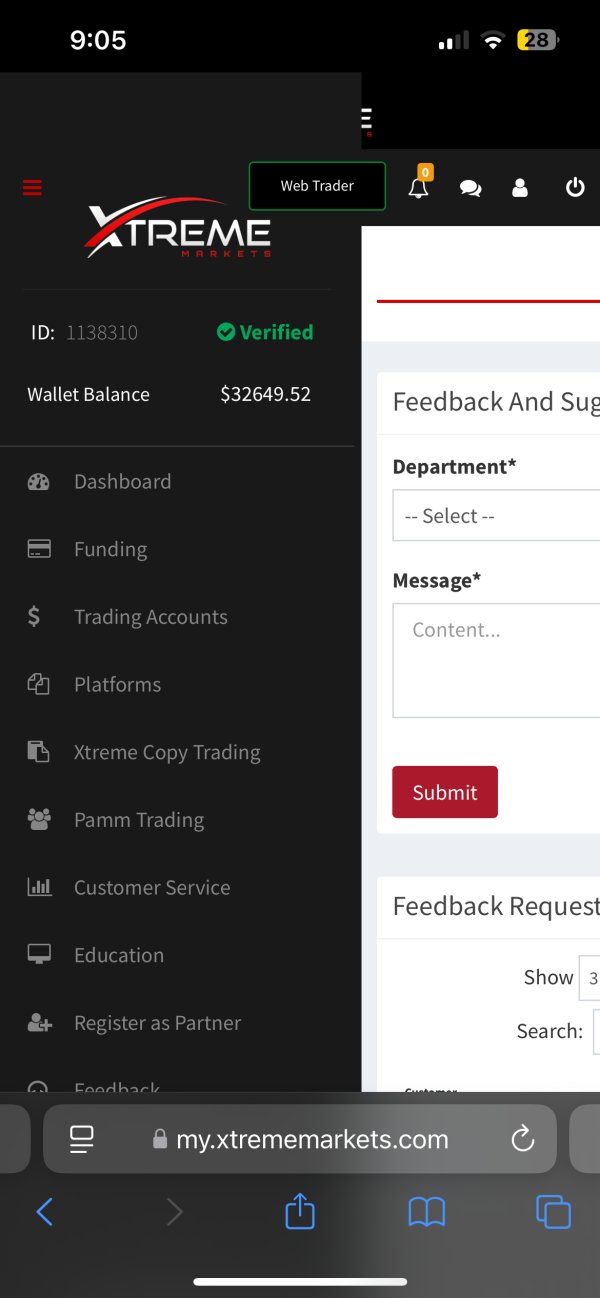This screenshot has height=1298, width=600.
Task: Click the power logout icon
Action: (575, 187)
